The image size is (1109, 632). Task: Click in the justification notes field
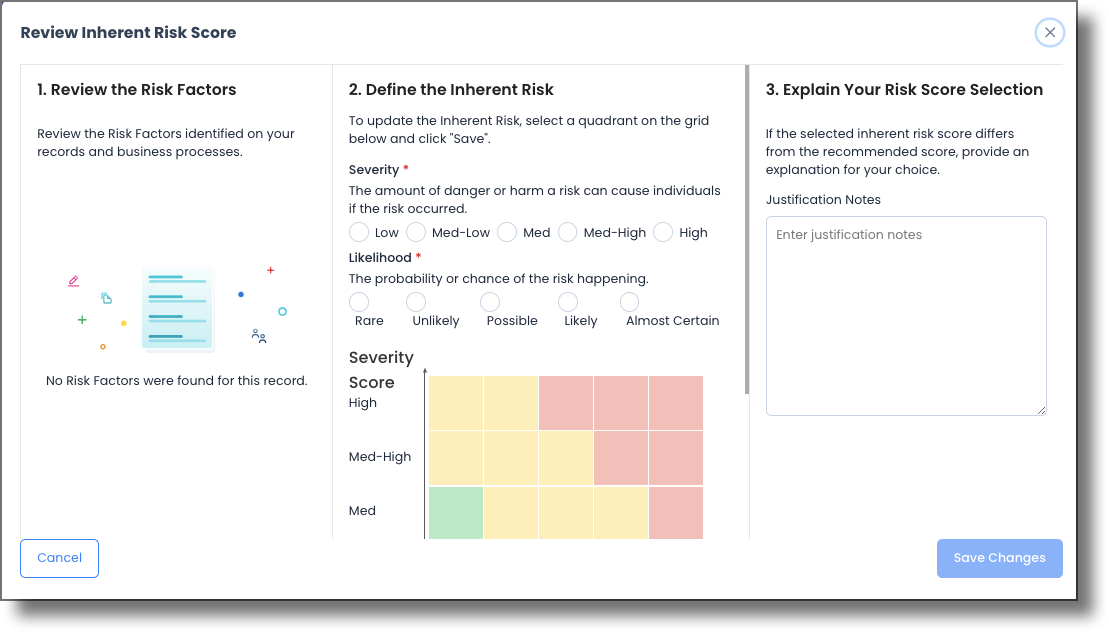coord(905,315)
